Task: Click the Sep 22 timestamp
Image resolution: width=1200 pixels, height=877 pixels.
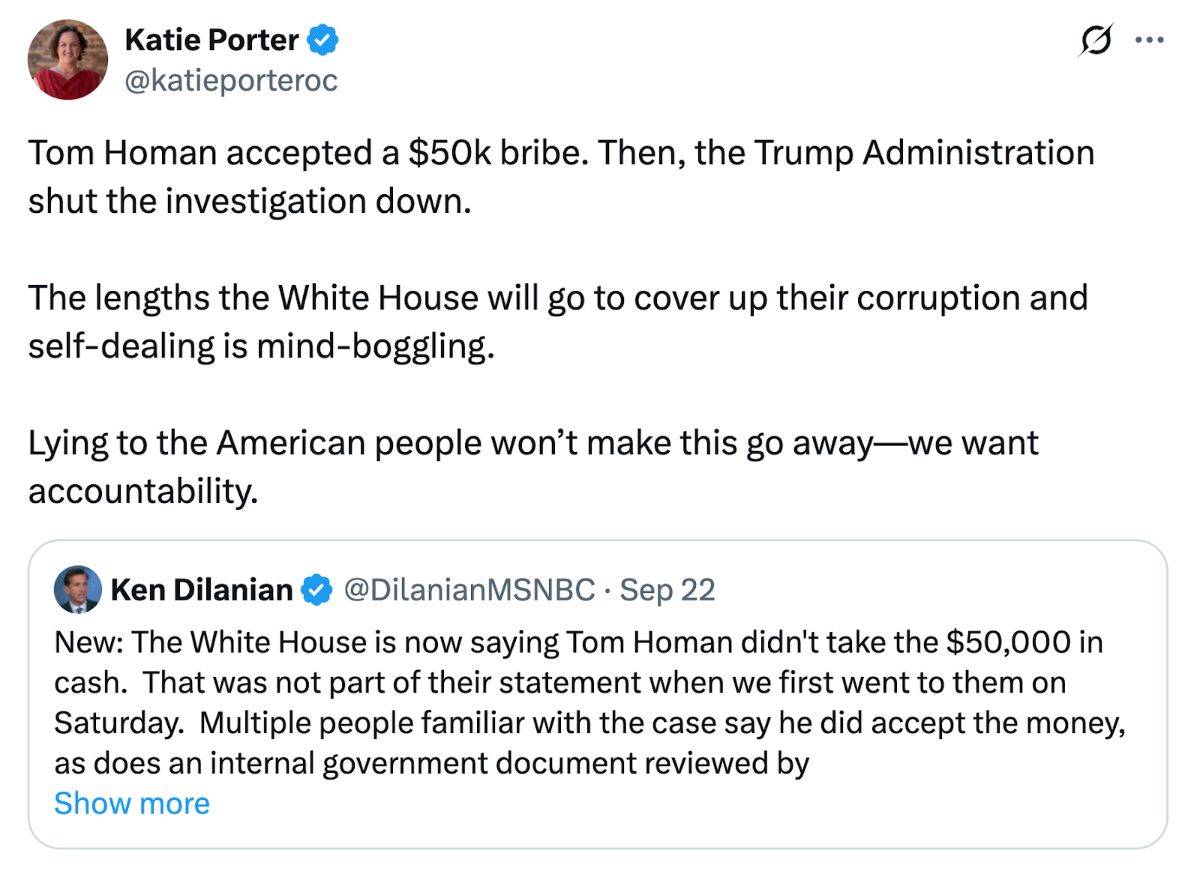Action: pyautogui.click(x=667, y=590)
